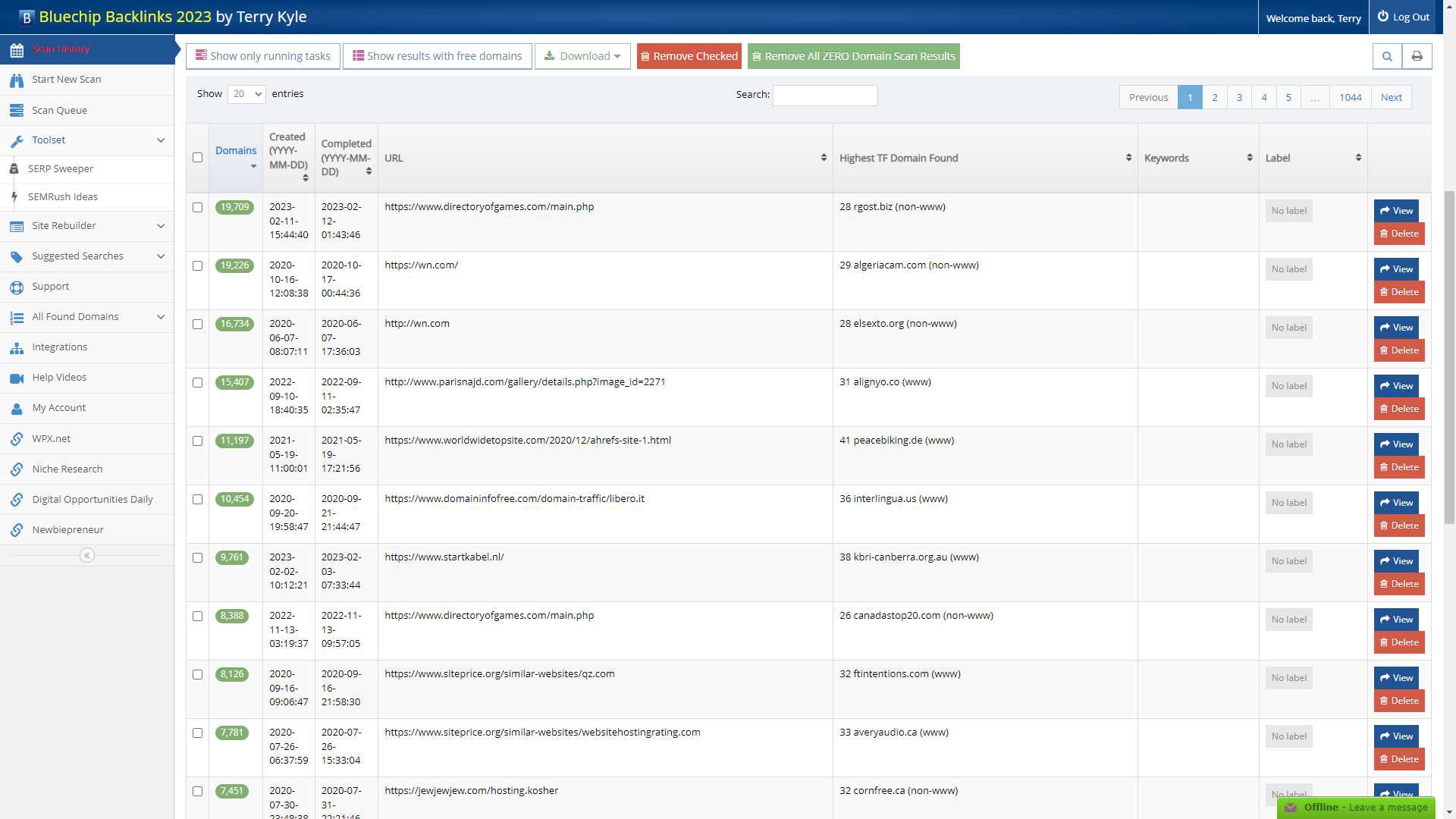Screen dimensions: 1456x819
Task: Type in the Search input field
Action: 824,95
